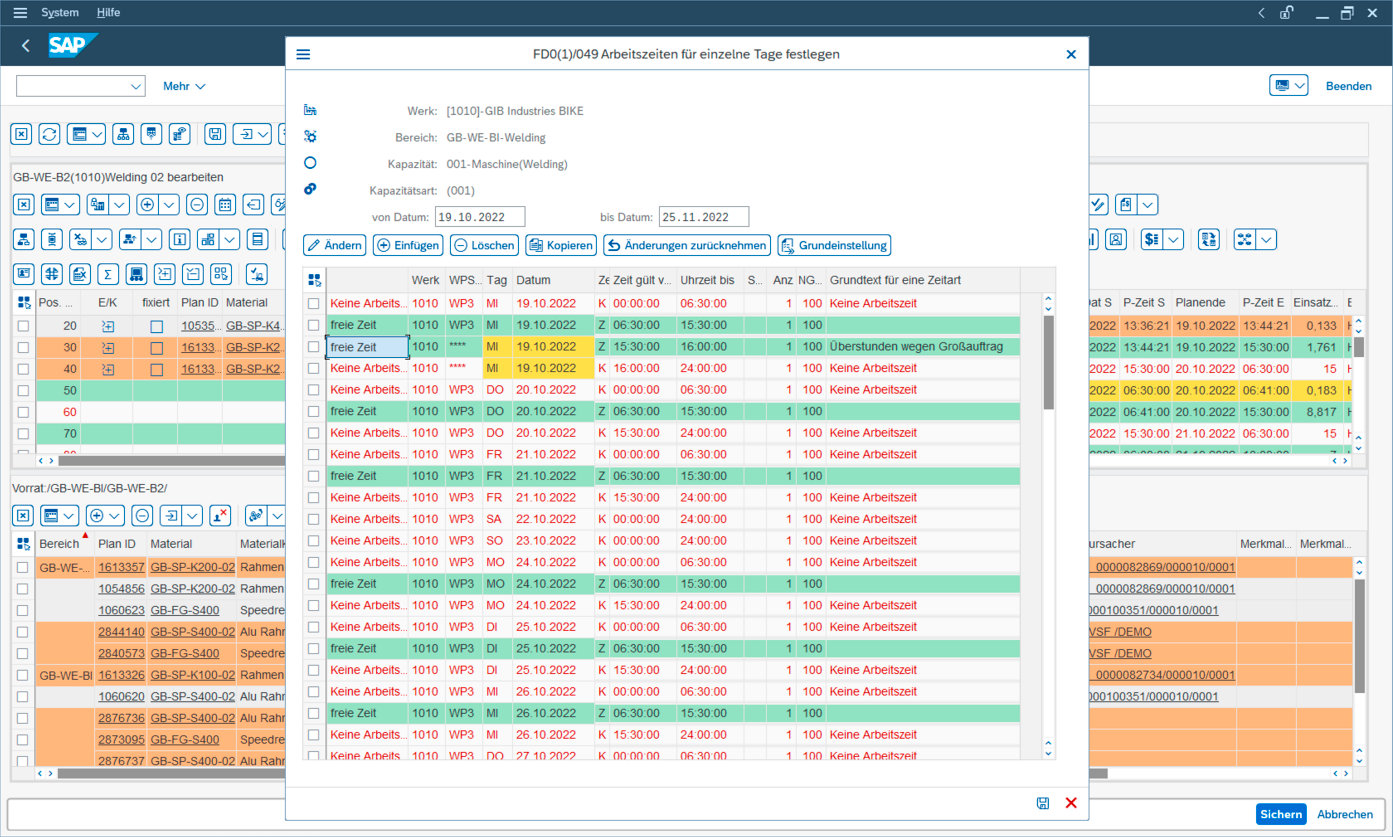Viewport: 1393px width, 837px height.
Task: Expand the dollar-sign icon dropdown on the right
Action: point(1173,240)
